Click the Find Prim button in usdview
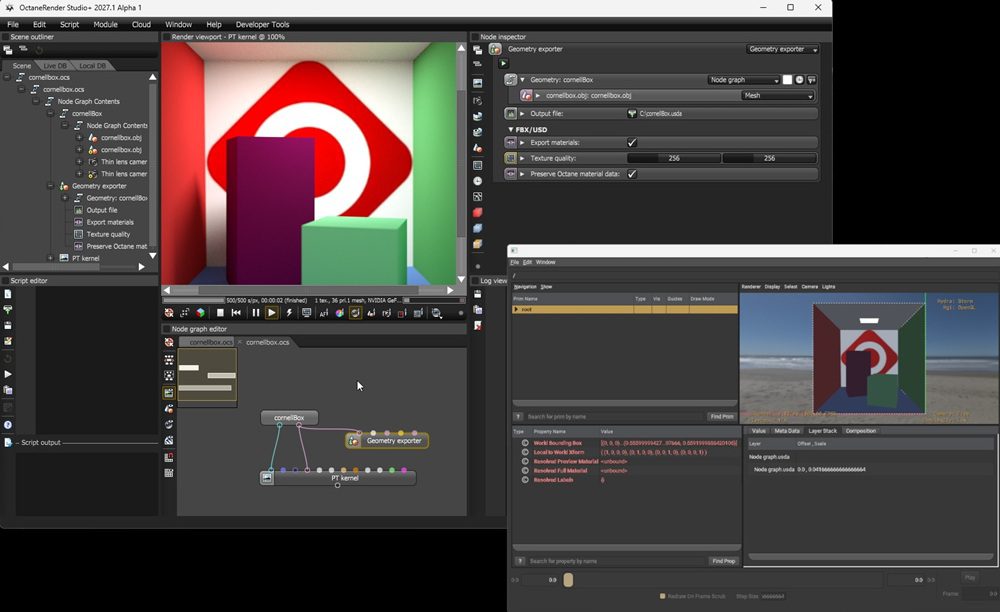Screen dimensions: 1000x612 [x=720, y=417]
